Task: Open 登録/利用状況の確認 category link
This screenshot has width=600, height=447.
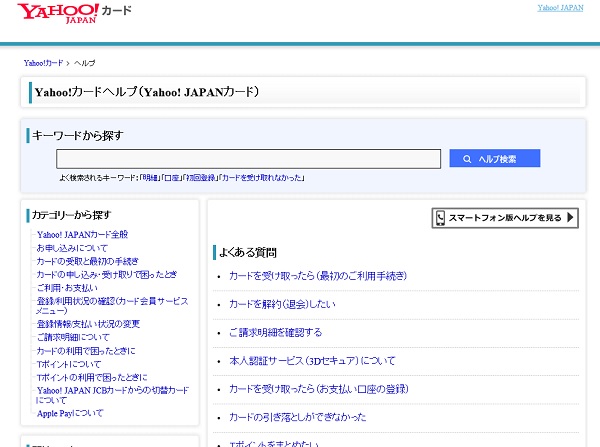Action: pyautogui.click(x=112, y=306)
